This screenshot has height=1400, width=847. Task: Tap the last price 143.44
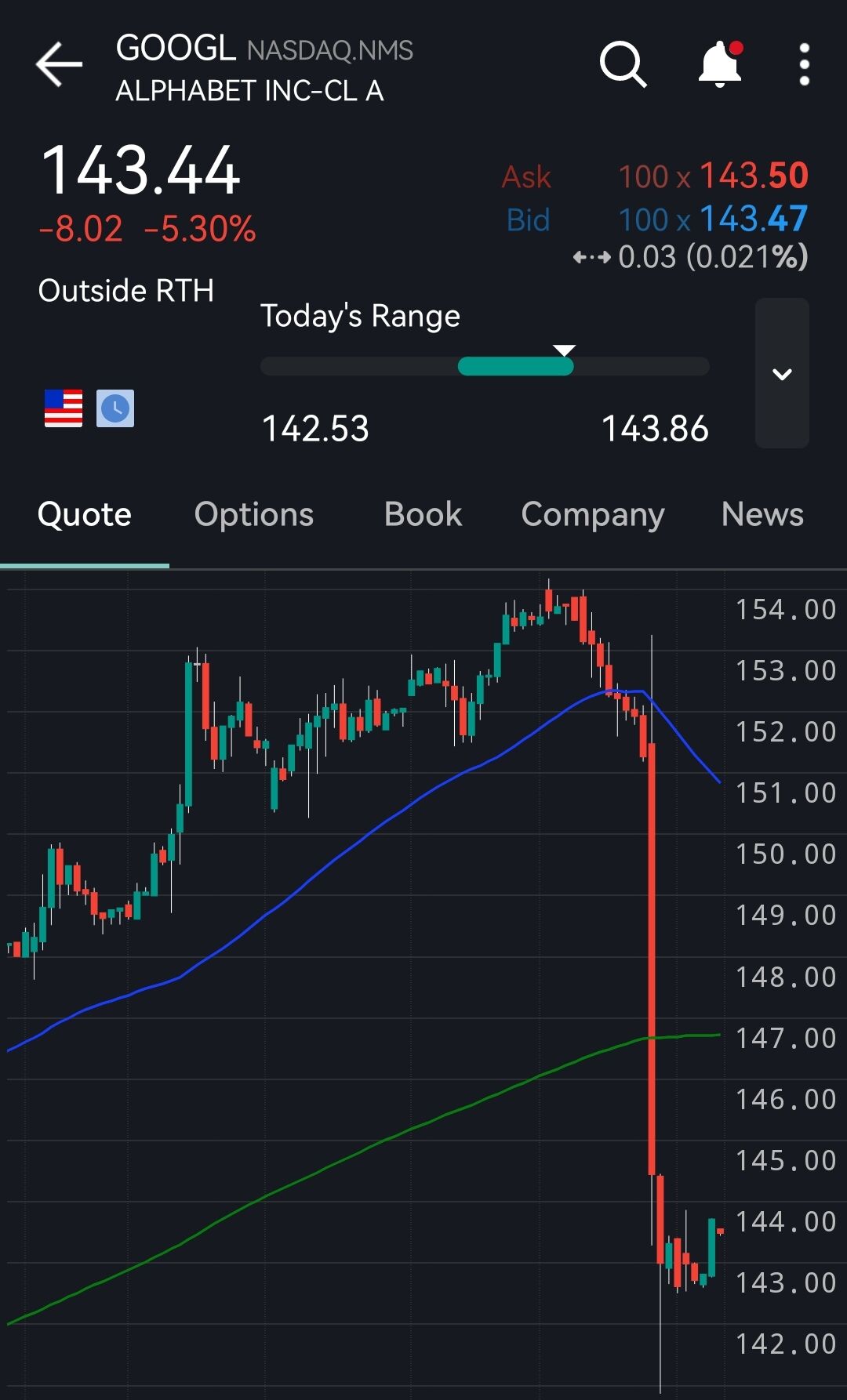[x=140, y=170]
